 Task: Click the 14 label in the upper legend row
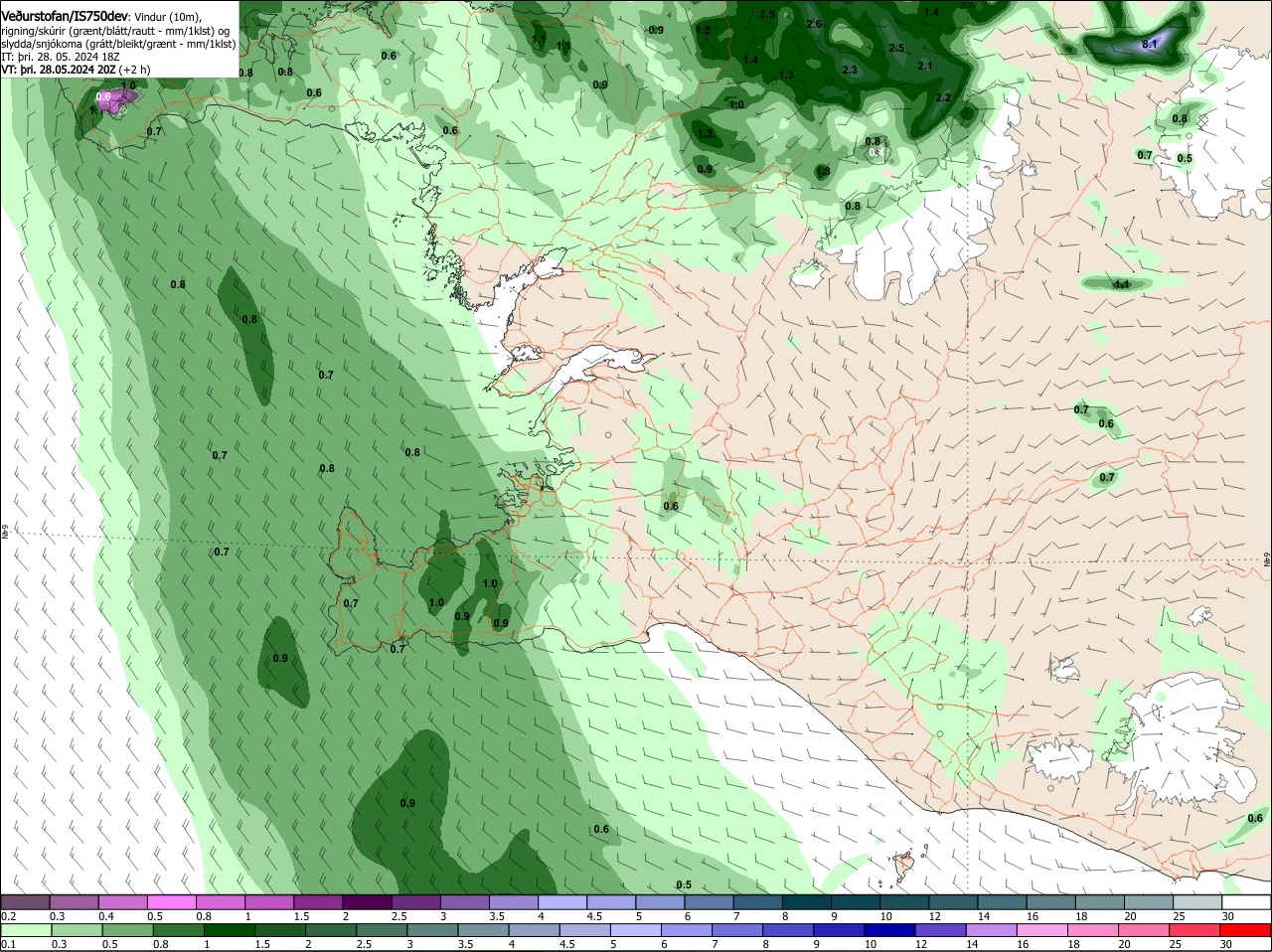[x=984, y=916]
